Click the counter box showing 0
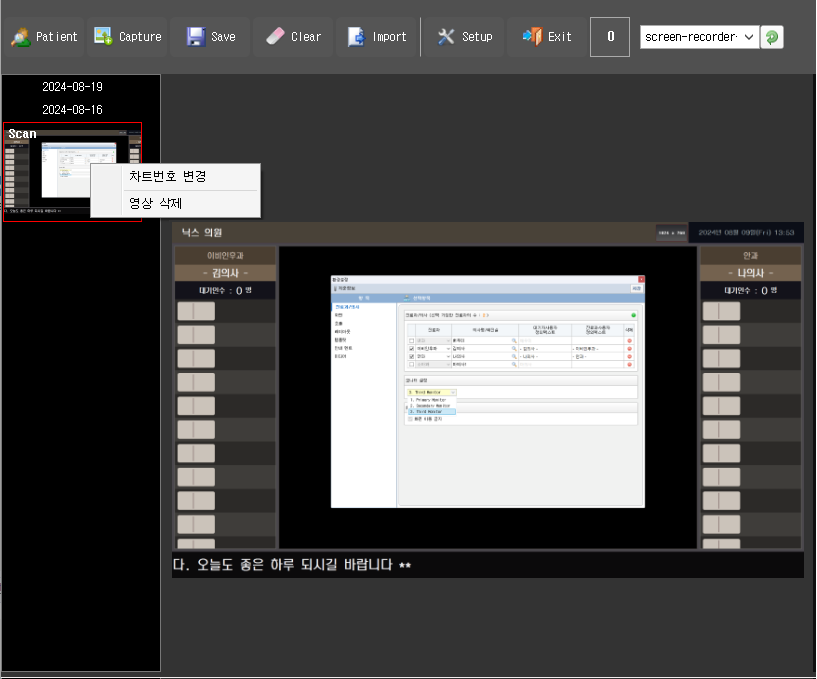The width and height of the screenshot is (817, 679). coord(610,37)
